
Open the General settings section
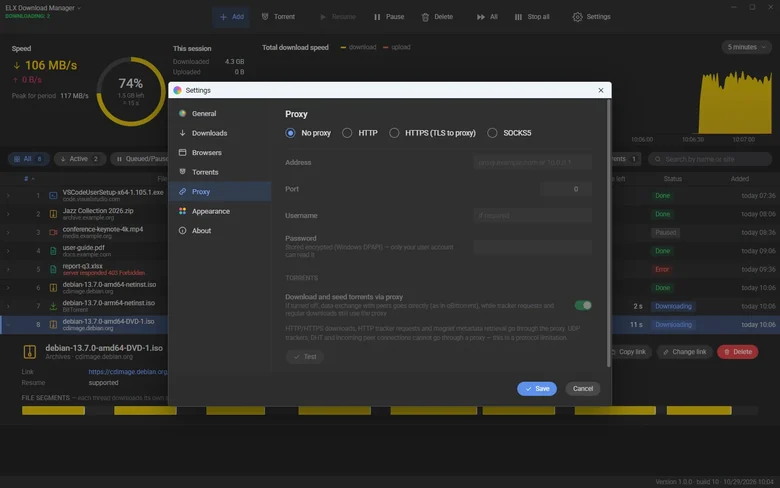[x=219, y=113]
